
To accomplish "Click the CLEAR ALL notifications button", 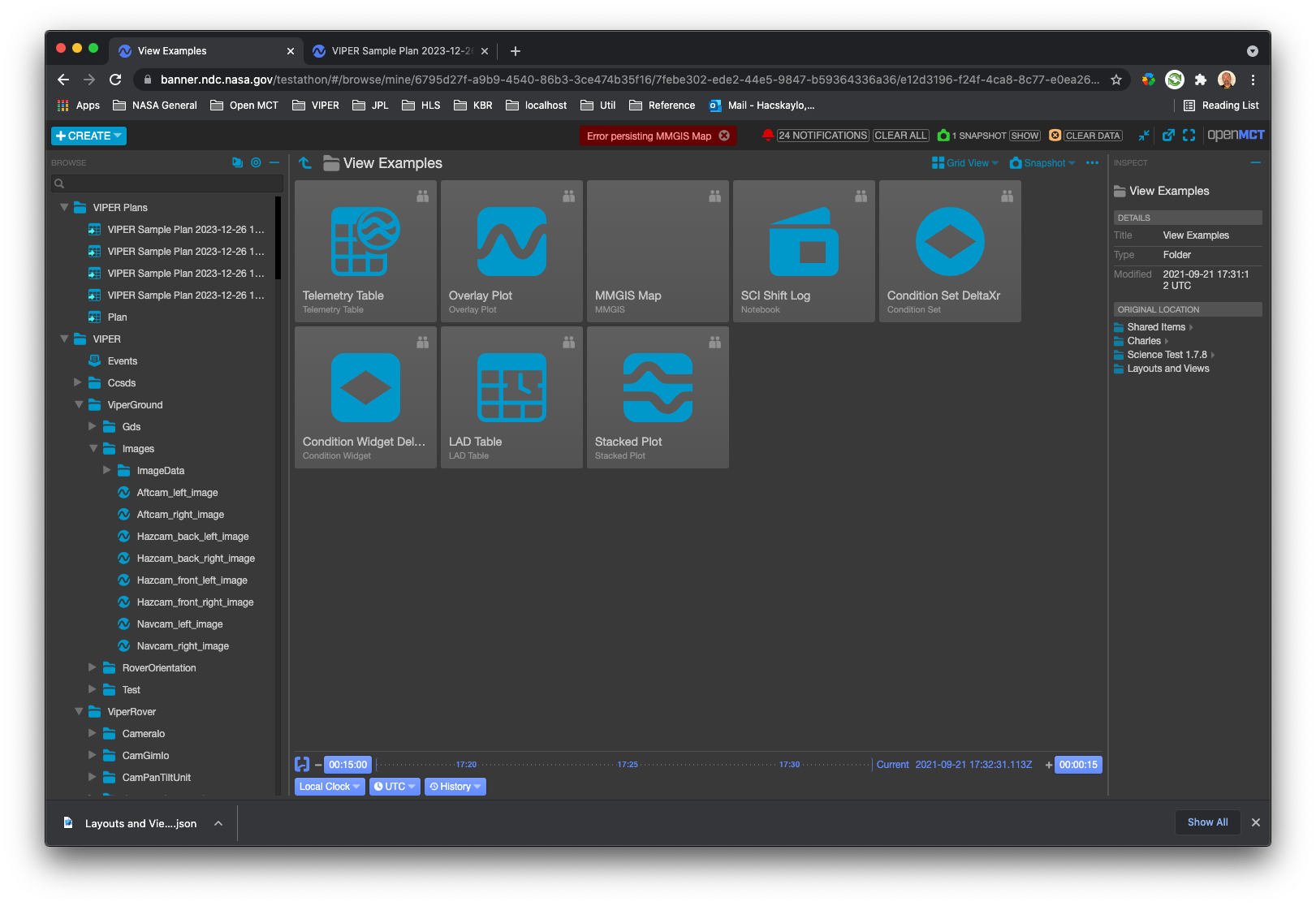I will pyautogui.click(x=900, y=135).
